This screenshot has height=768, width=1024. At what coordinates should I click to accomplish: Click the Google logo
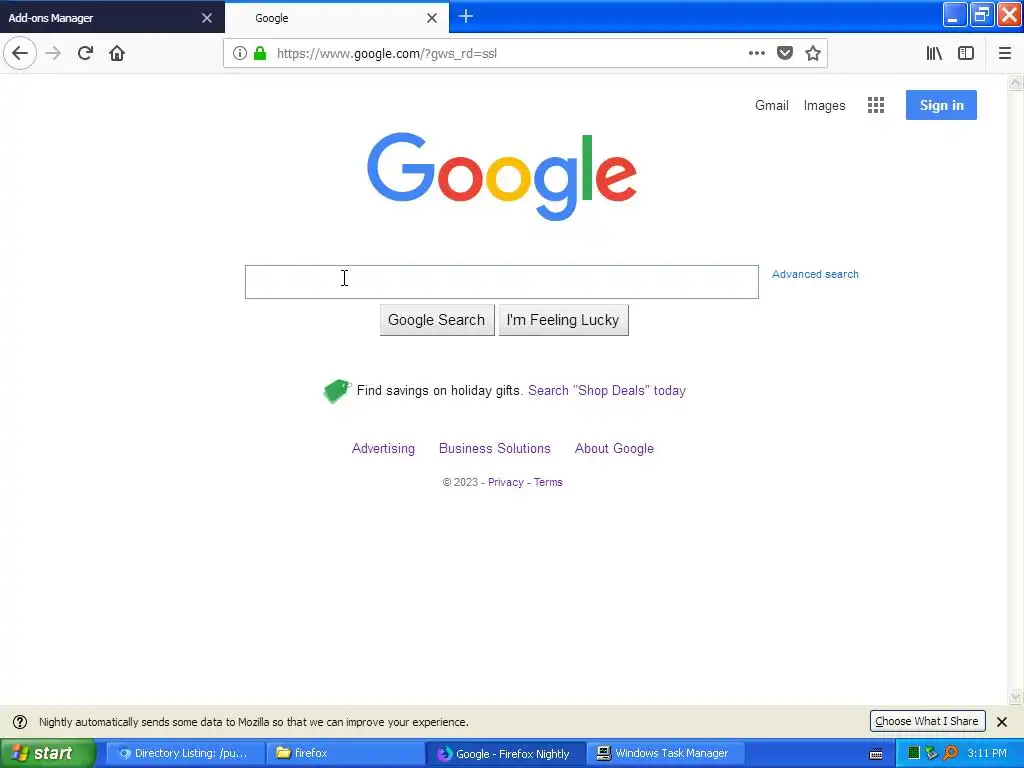tap(502, 176)
